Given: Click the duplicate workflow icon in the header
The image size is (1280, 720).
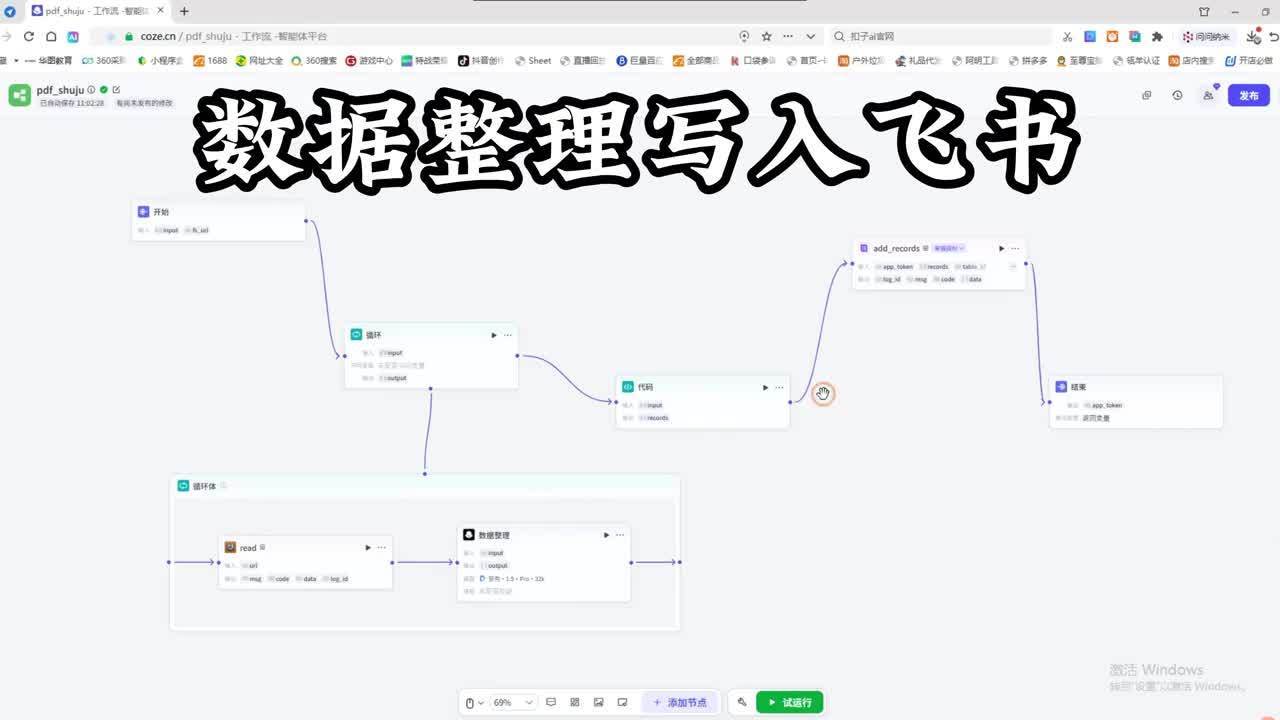Looking at the screenshot, I should [1146, 95].
